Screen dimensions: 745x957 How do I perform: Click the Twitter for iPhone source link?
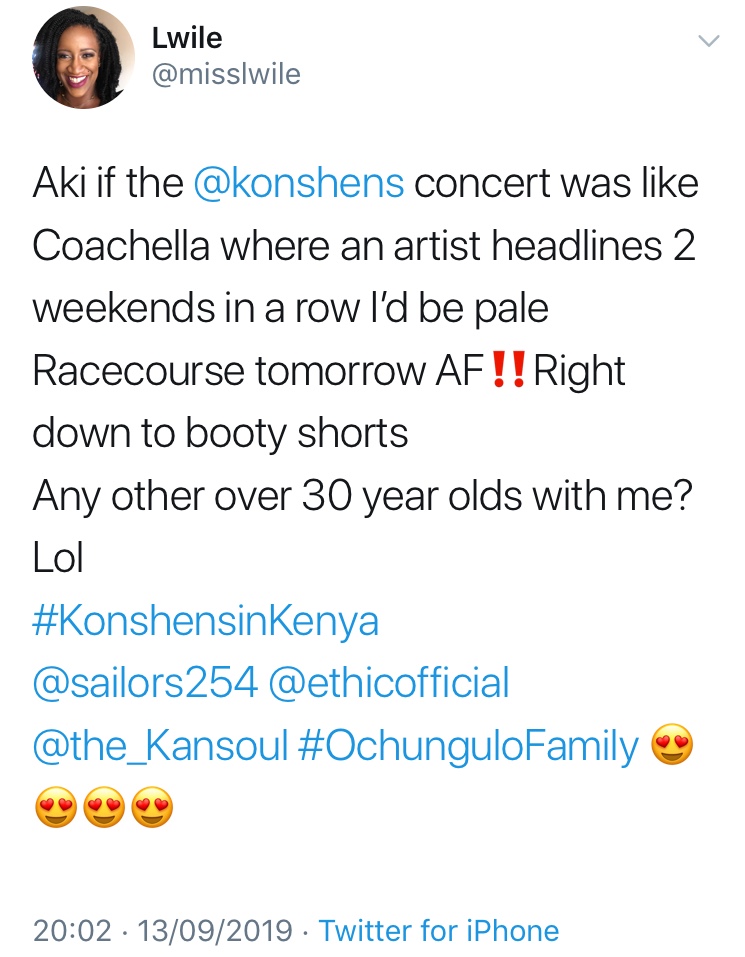pos(439,931)
